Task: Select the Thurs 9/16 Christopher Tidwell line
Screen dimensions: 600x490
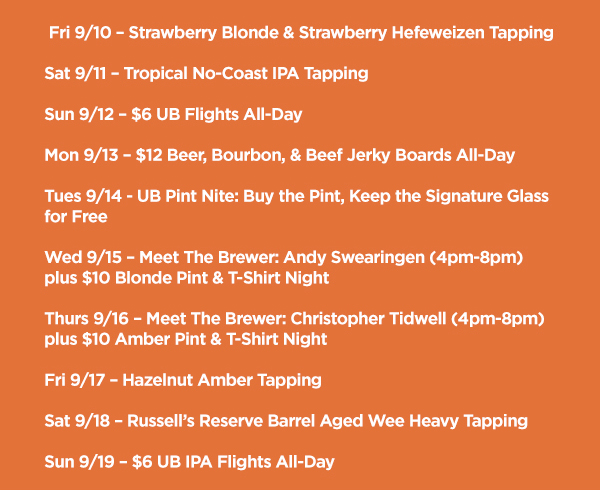Action: coord(295,319)
